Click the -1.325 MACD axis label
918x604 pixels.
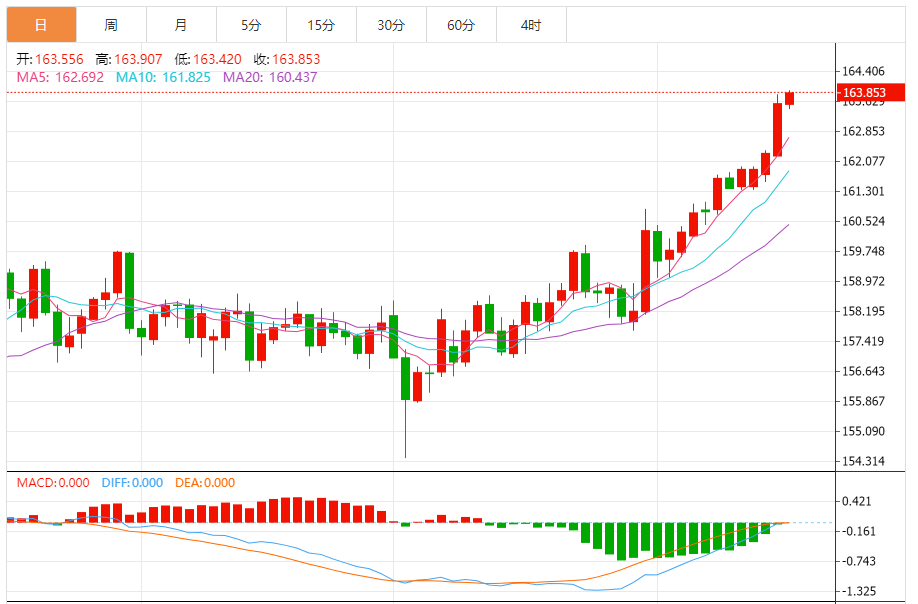click(x=859, y=591)
